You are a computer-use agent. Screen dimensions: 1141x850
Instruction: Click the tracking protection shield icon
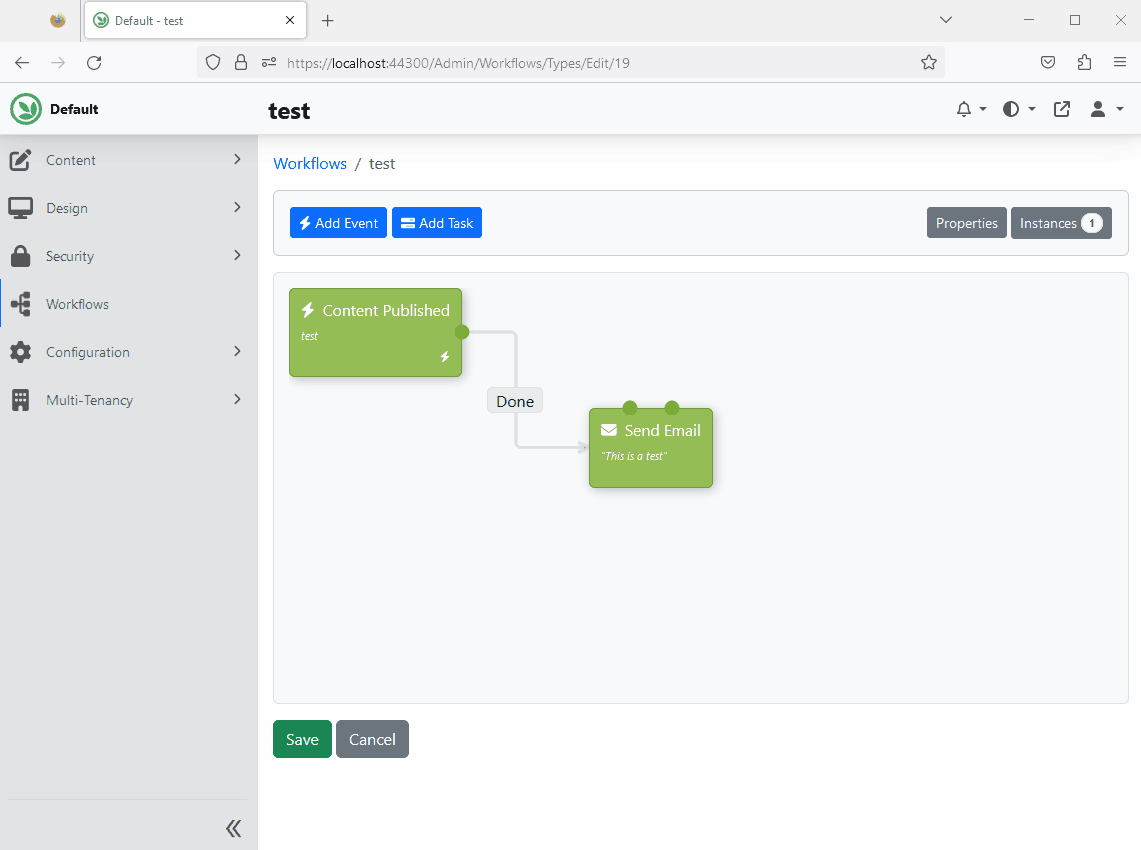click(x=212, y=63)
